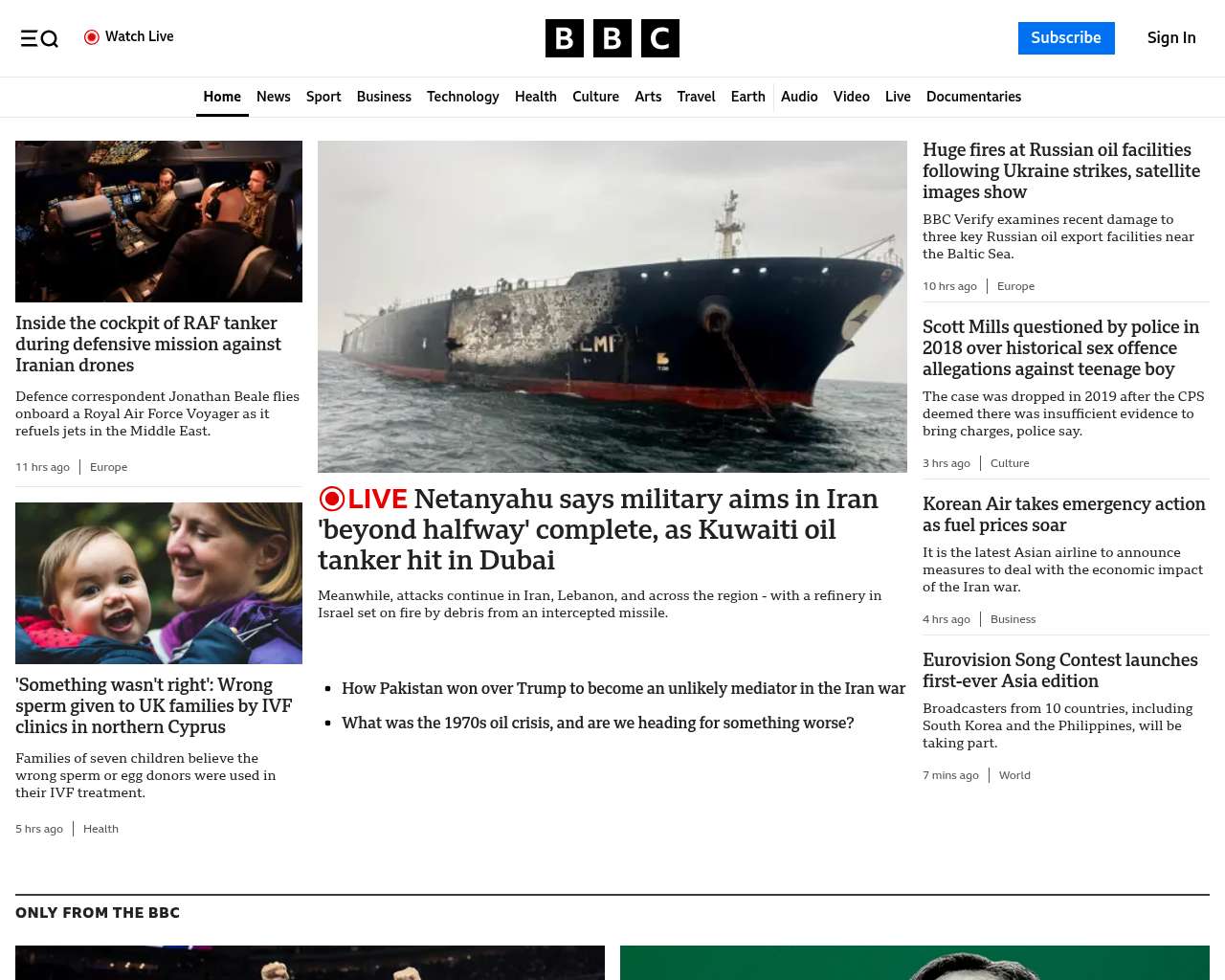Click the red LIVE indicator icon

coord(332,500)
